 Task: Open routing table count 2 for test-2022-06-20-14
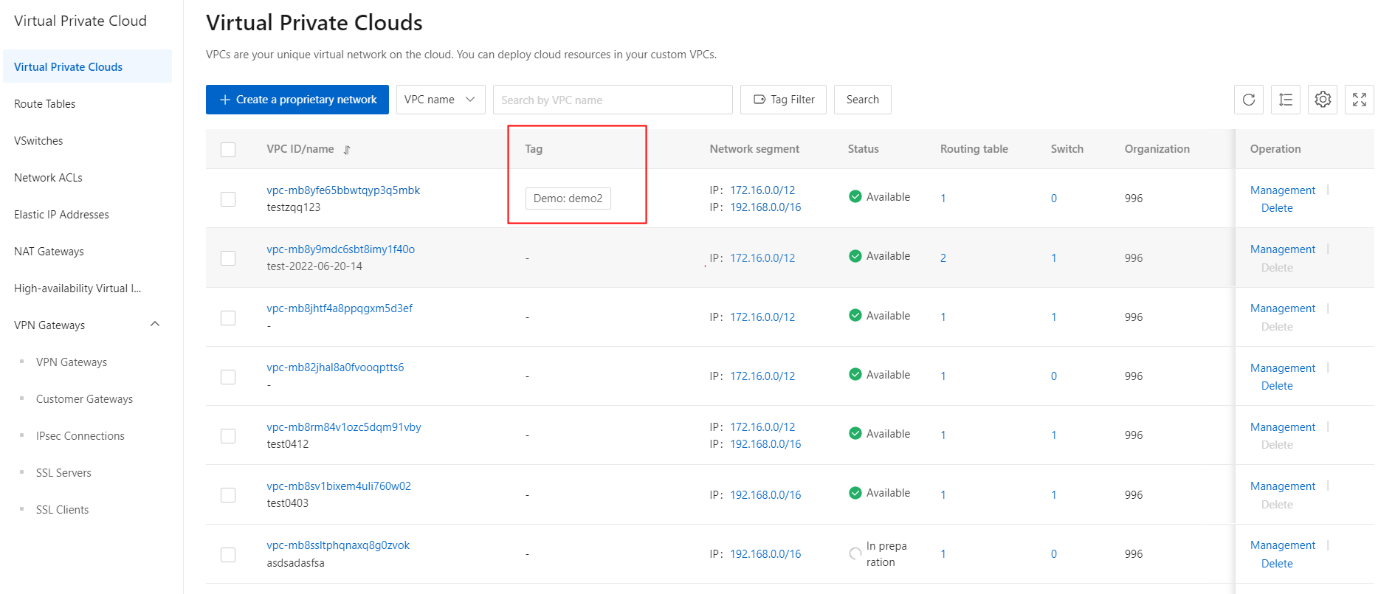pos(943,258)
